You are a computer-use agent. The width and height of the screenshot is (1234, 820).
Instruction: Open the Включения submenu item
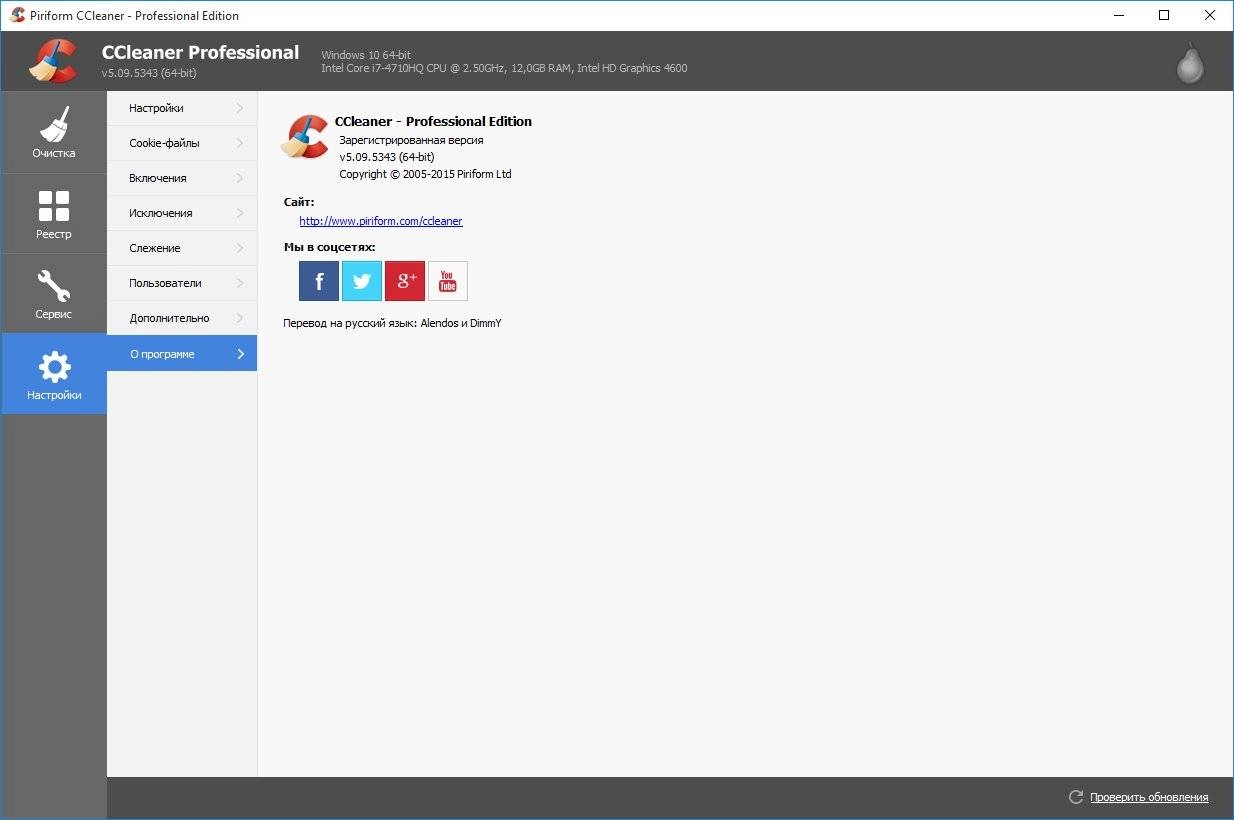pos(182,178)
